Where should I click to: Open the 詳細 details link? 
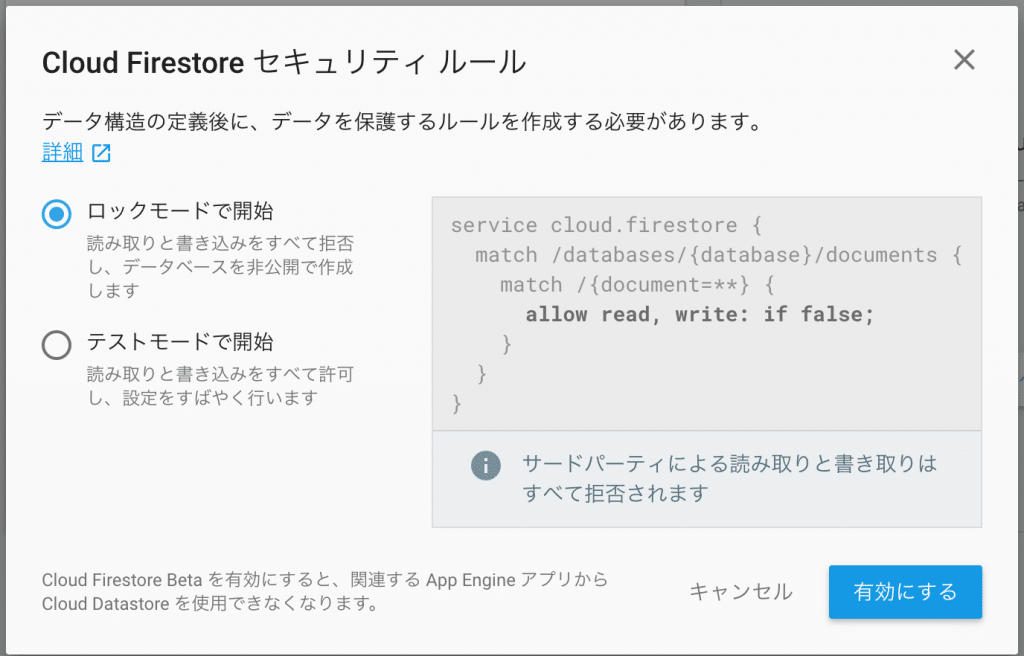click(63, 152)
